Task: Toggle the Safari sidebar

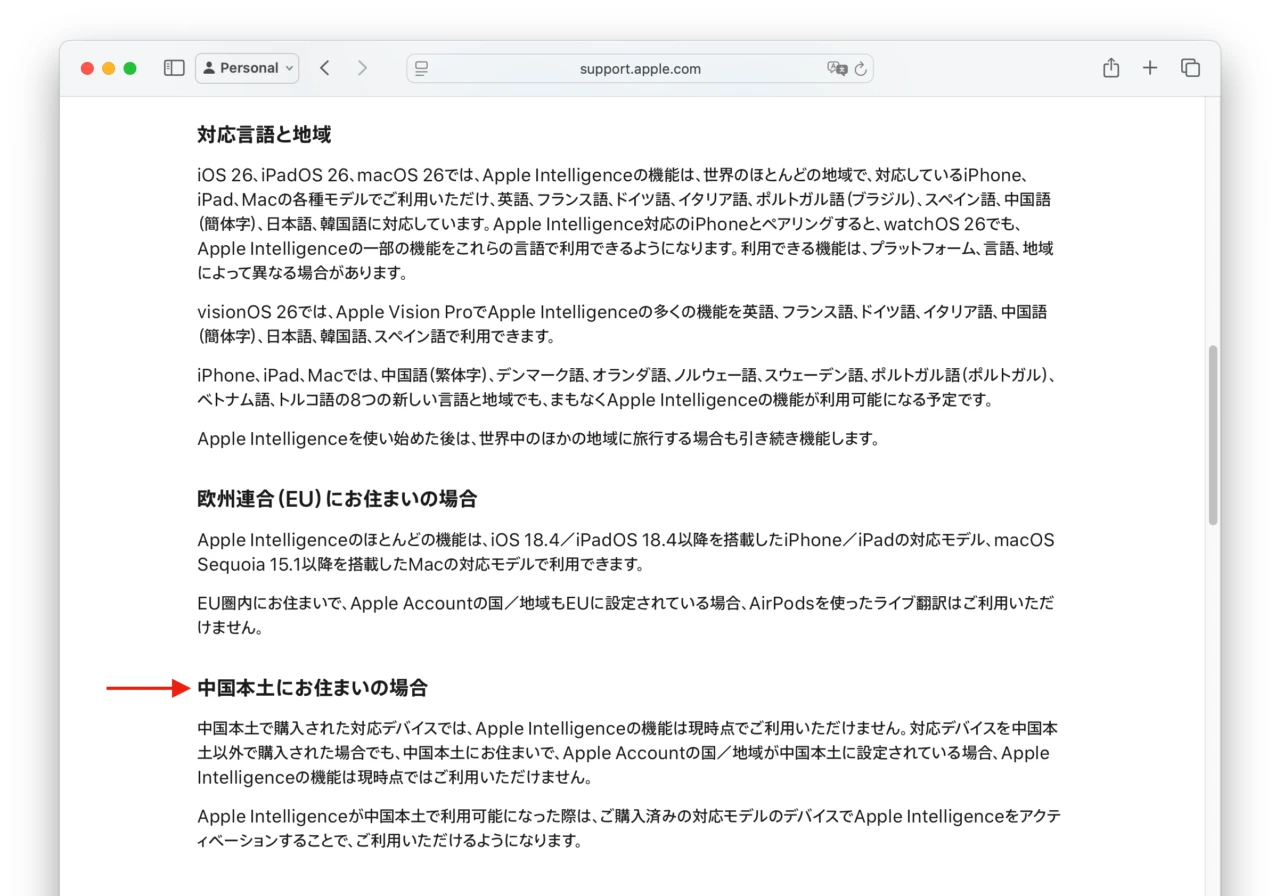Action: 173,67
